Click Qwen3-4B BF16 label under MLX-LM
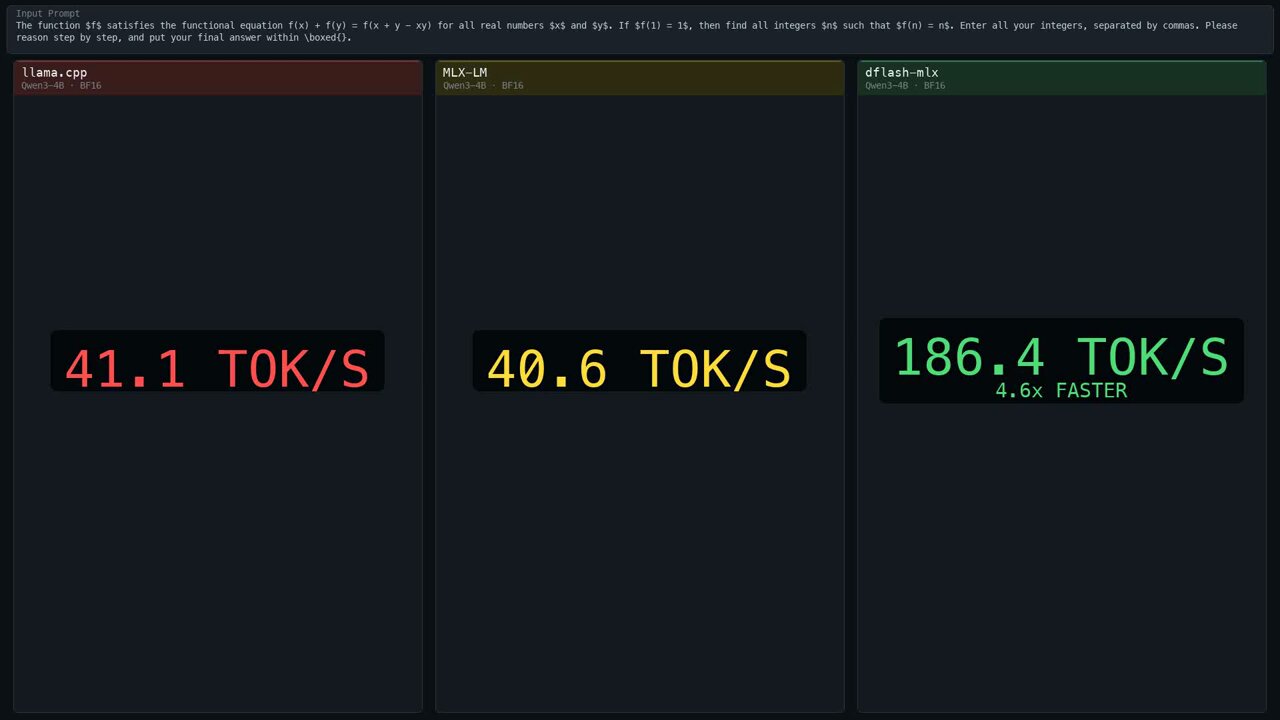This screenshot has height=720, width=1280. click(x=483, y=86)
